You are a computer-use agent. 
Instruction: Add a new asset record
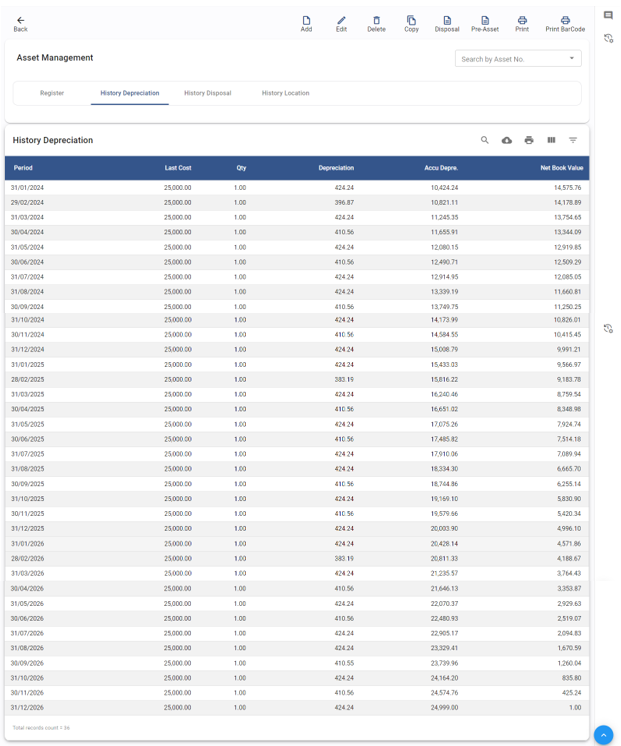tap(306, 23)
